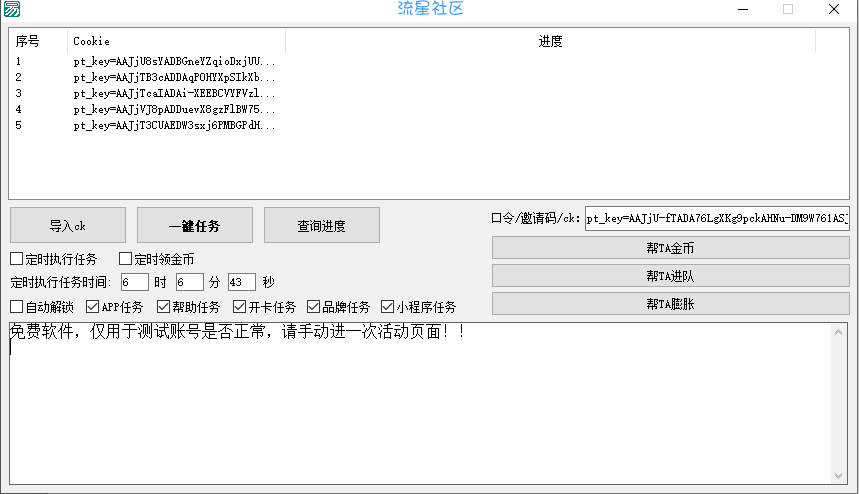
Task: Click the 帮TA膨胀 button
Action: pyautogui.click(x=670, y=304)
